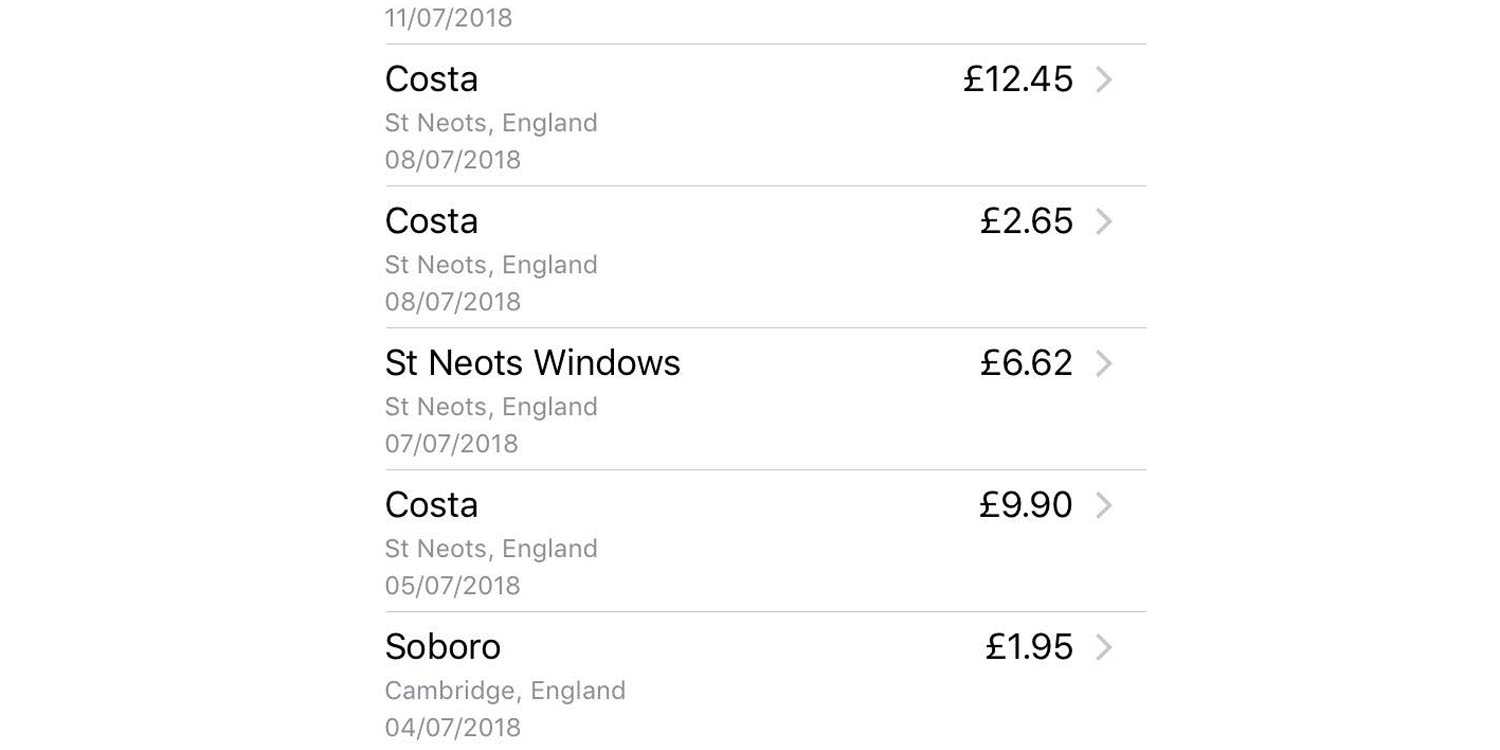Open the St Neots Windows transaction
This screenshot has height=750, width=1500.
(x=532, y=363)
